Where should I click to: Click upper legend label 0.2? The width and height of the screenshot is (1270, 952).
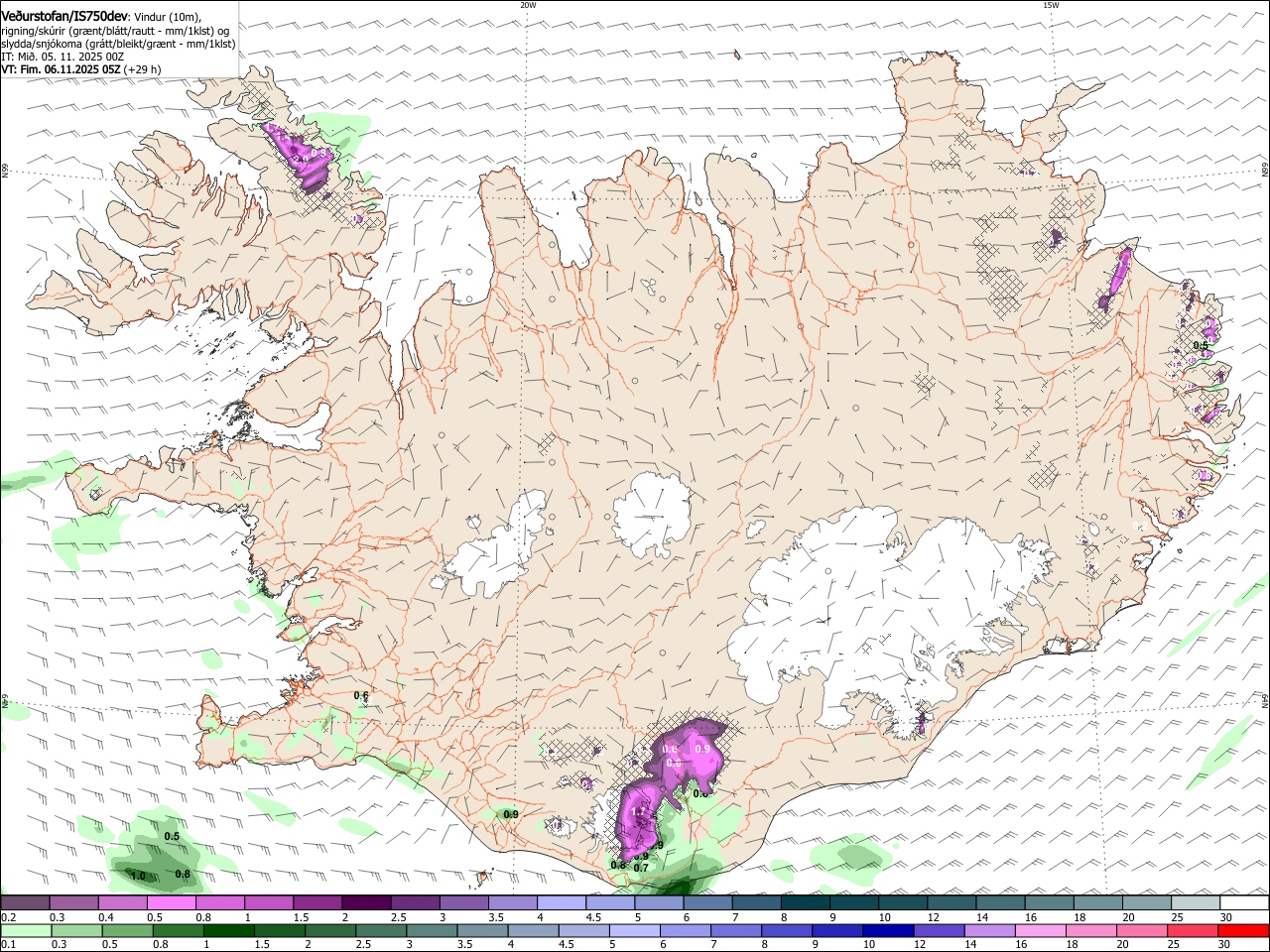coord(7,917)
